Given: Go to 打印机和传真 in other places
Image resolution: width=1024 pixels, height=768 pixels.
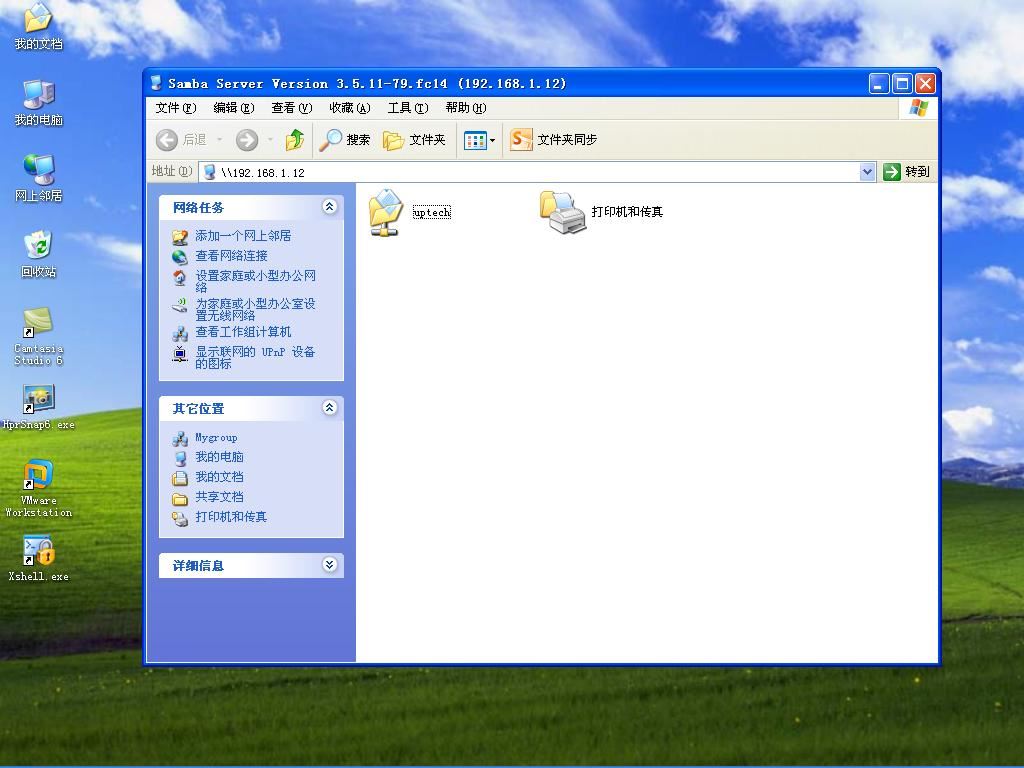Looking at the screenshot, I should 231,517.
